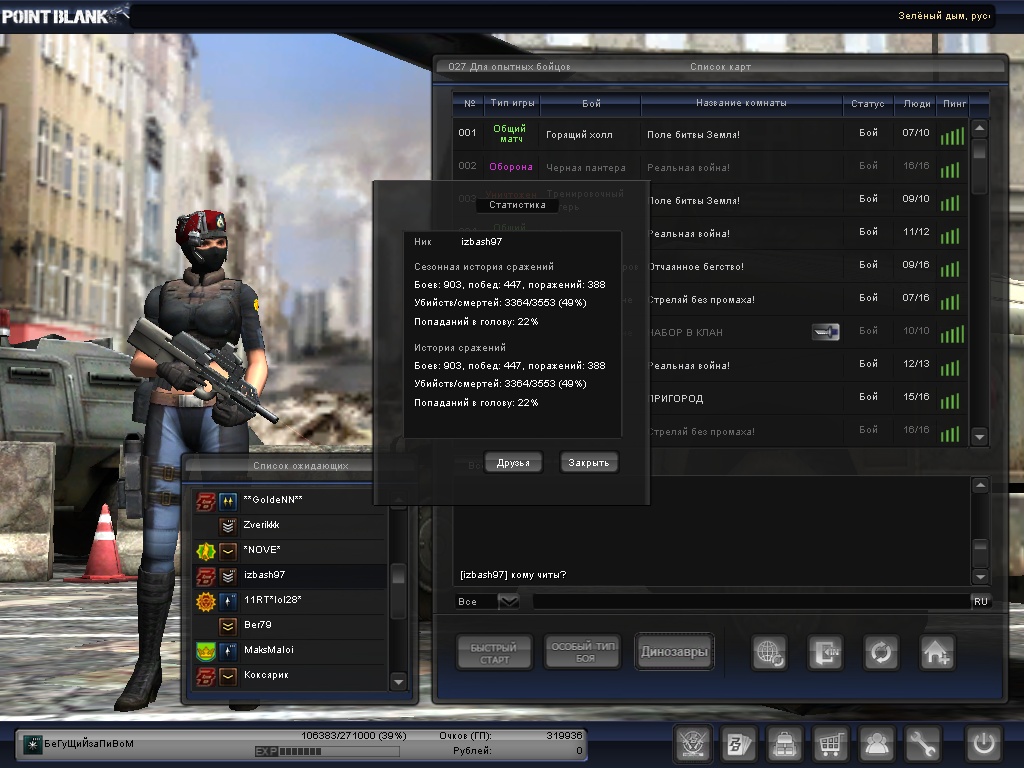This screenshot has height=768, width=1024.
Task: Click the Быстрый старт button
Action: pyautogui.click(x=494, y=652)
